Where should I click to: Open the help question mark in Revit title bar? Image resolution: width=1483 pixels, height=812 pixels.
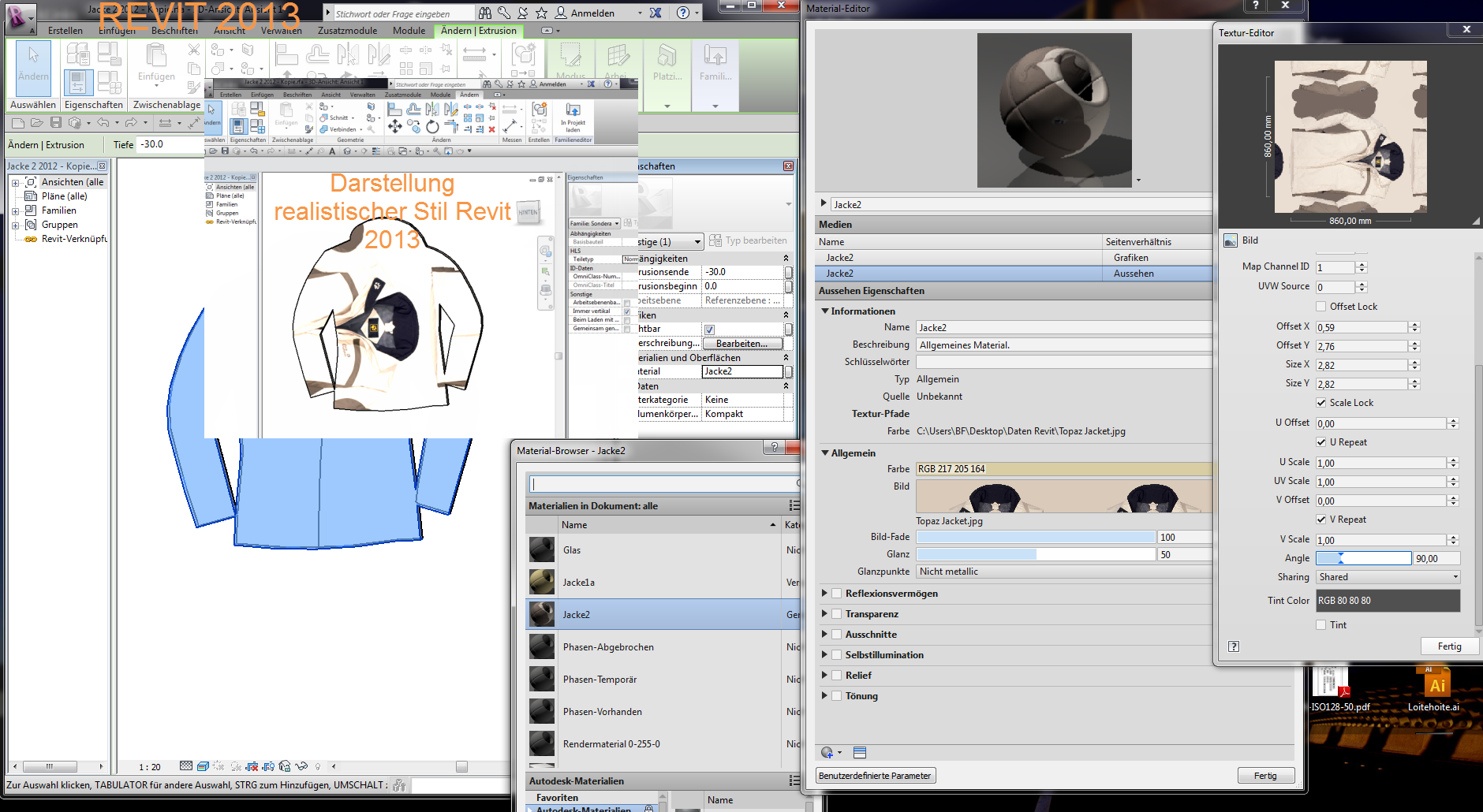(x=683, y=13)
